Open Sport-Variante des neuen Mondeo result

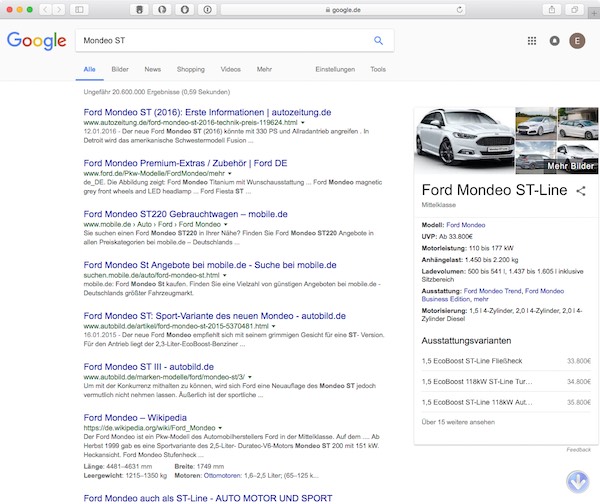(215, 316)
